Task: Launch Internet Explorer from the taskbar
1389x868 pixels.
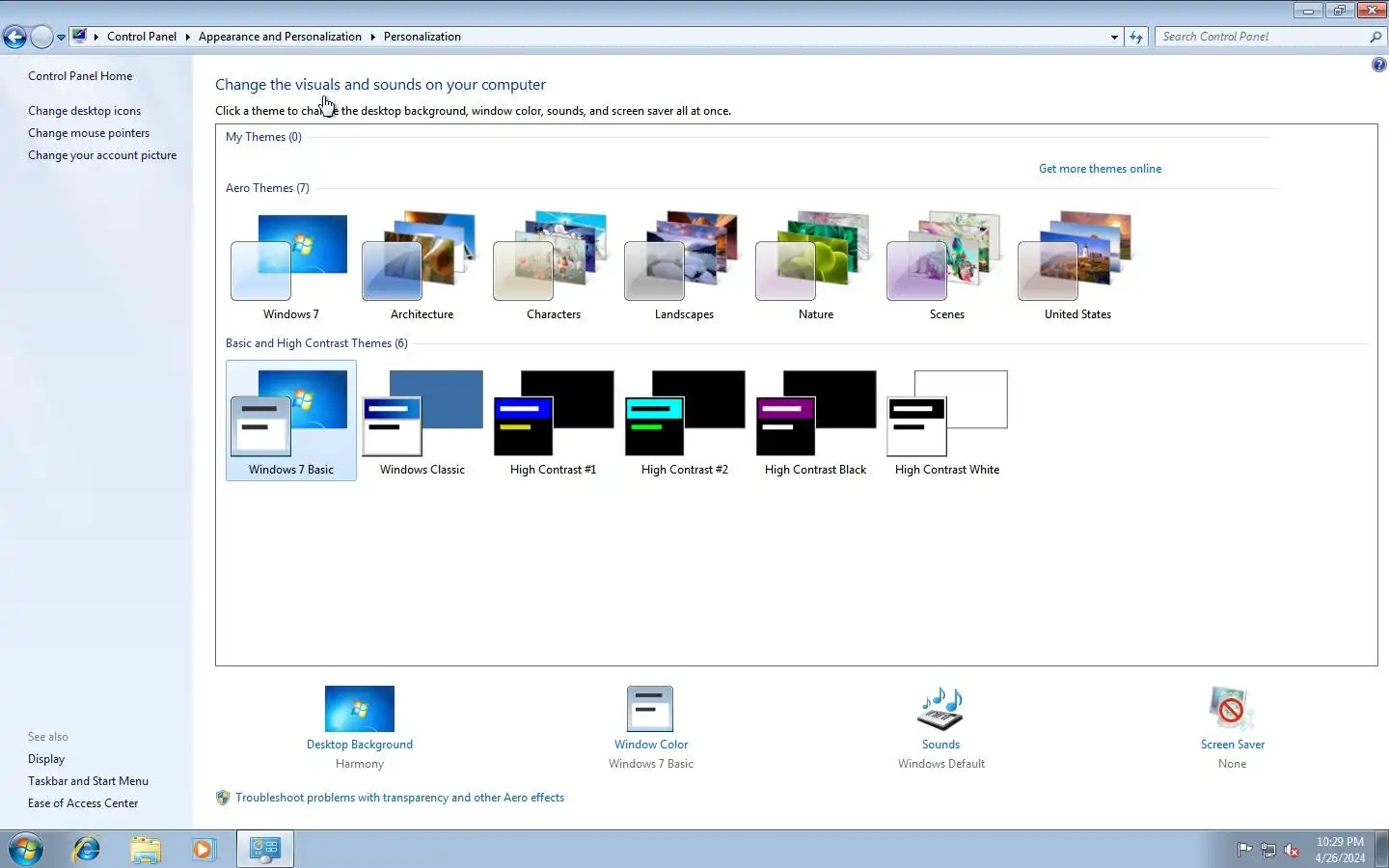Action: pyautogui.click(x=87, y=850)
